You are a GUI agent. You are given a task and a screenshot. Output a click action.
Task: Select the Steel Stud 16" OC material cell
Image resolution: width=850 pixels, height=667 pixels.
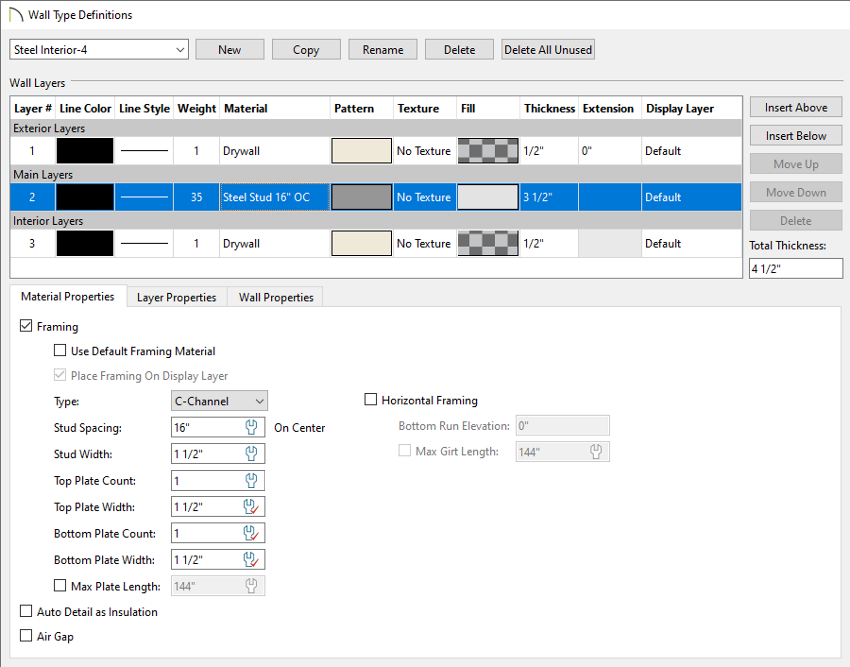[x=274, y=197]
